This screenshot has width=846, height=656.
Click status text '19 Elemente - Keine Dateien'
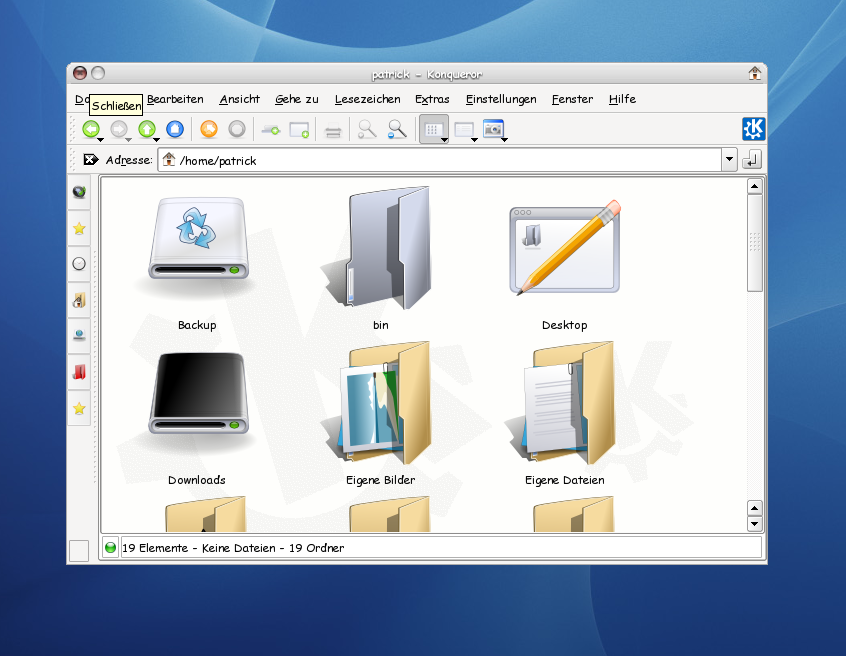pyautogui.click(x=197, y=548)
